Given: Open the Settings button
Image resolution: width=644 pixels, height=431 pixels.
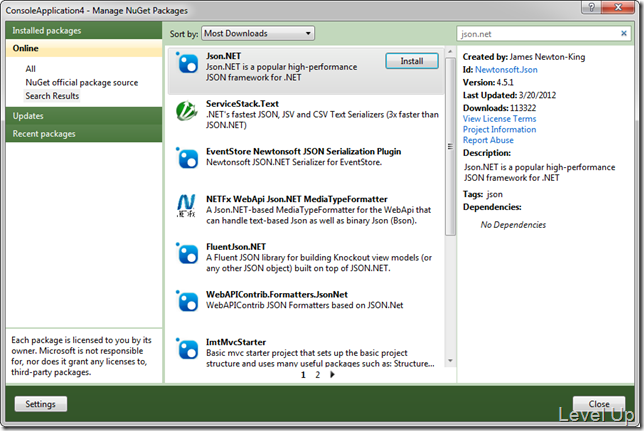Looking at the screenshot, I should [40, 404].
